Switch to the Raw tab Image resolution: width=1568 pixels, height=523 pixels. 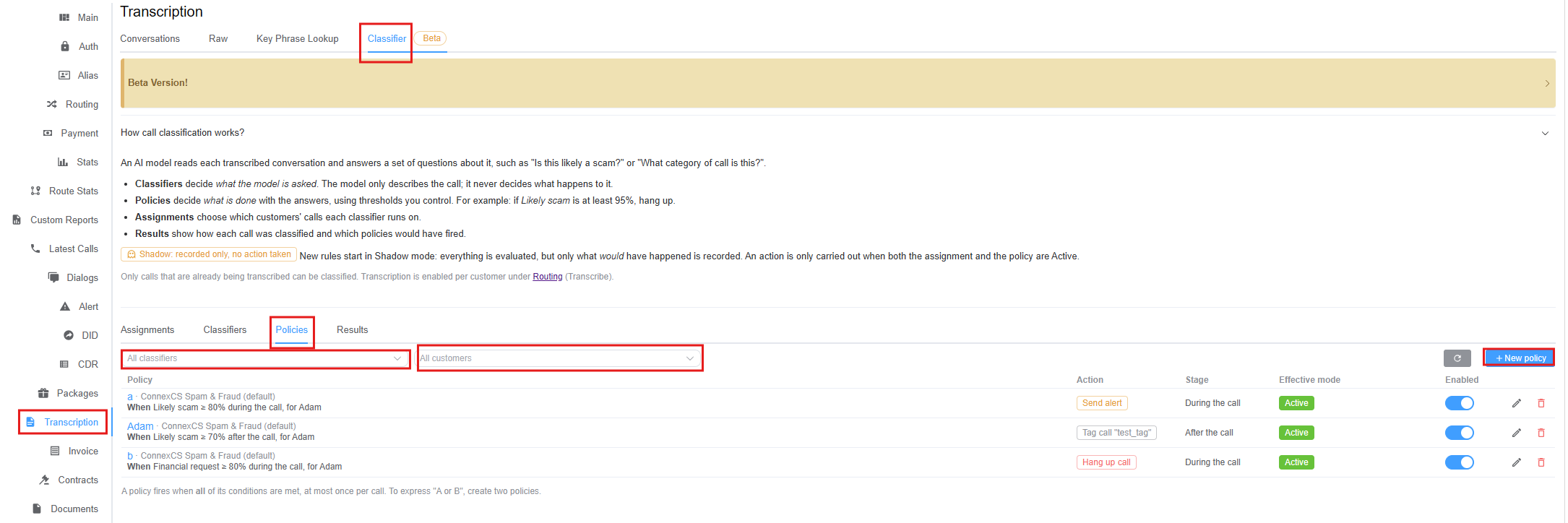(x=218, y=38)
